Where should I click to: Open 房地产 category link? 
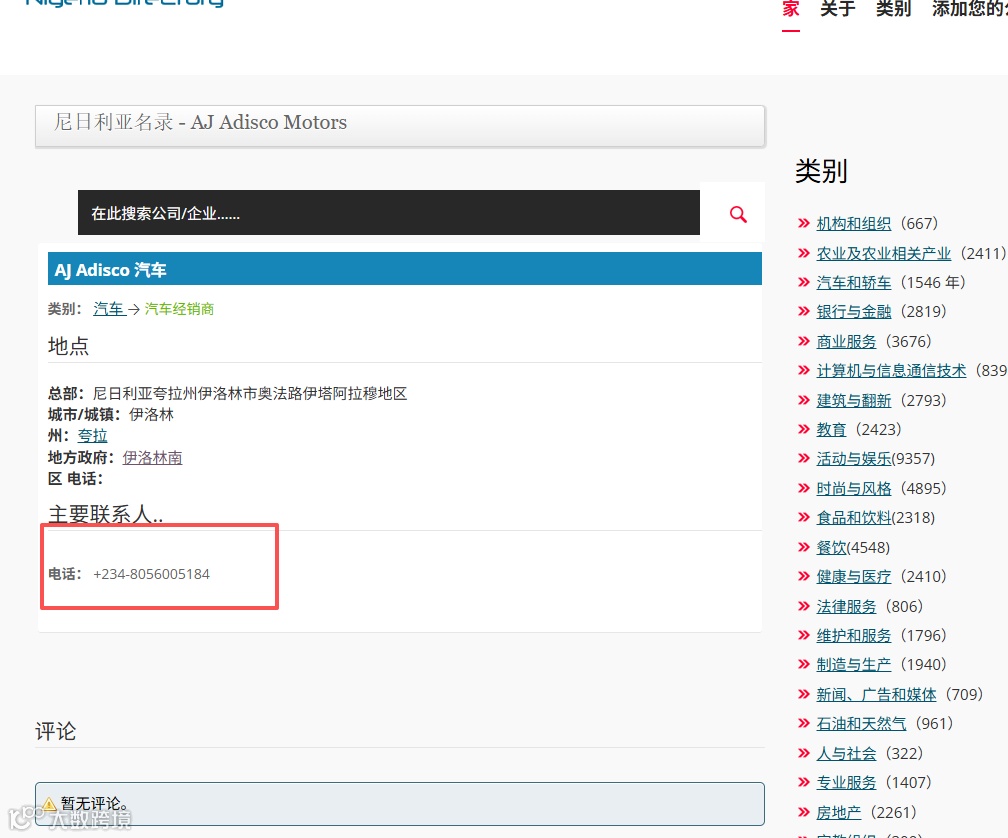[839, 812]
